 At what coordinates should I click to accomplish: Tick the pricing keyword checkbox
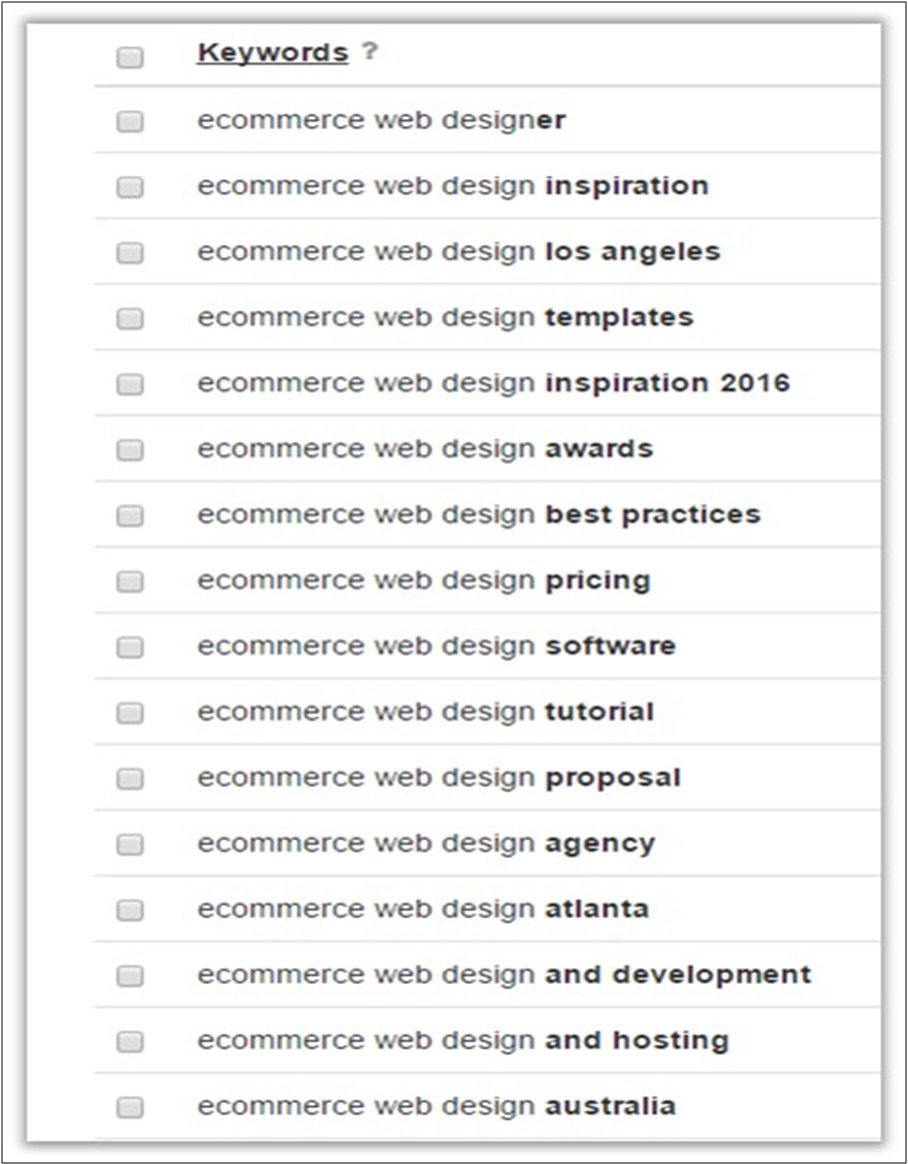point(130,582)
